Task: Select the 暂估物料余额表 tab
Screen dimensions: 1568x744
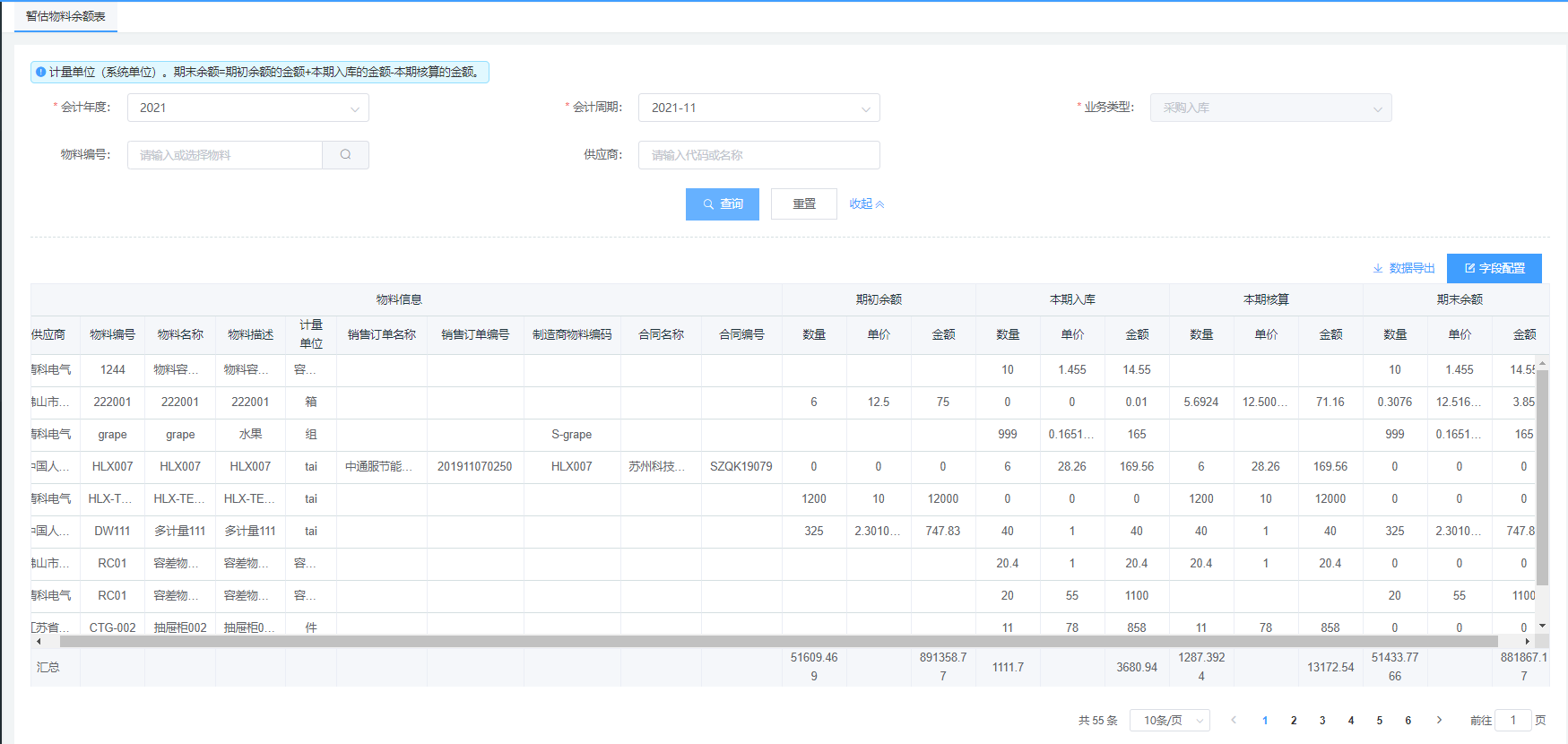Action: pyautogui.click(x=65, y=16)
